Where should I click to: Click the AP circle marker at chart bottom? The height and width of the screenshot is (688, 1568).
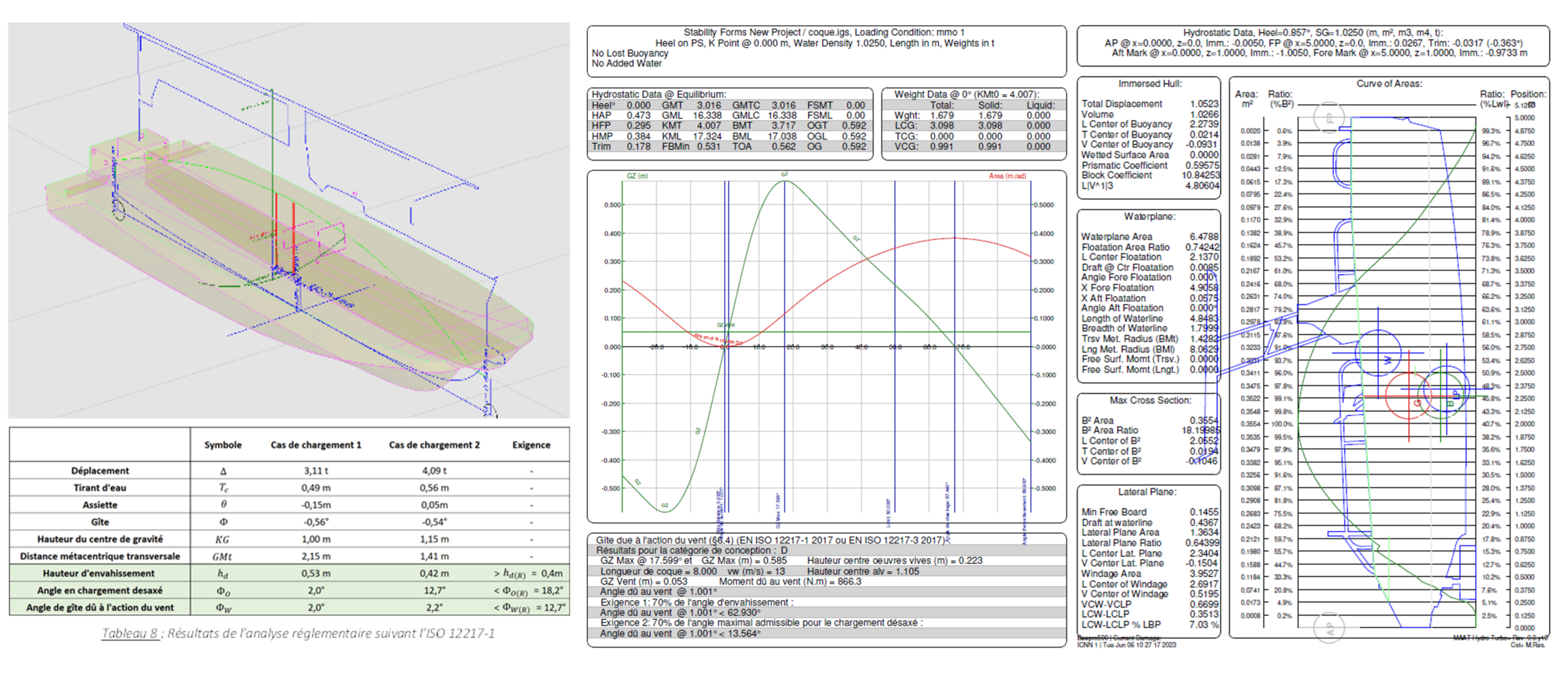pos(1329,628)
